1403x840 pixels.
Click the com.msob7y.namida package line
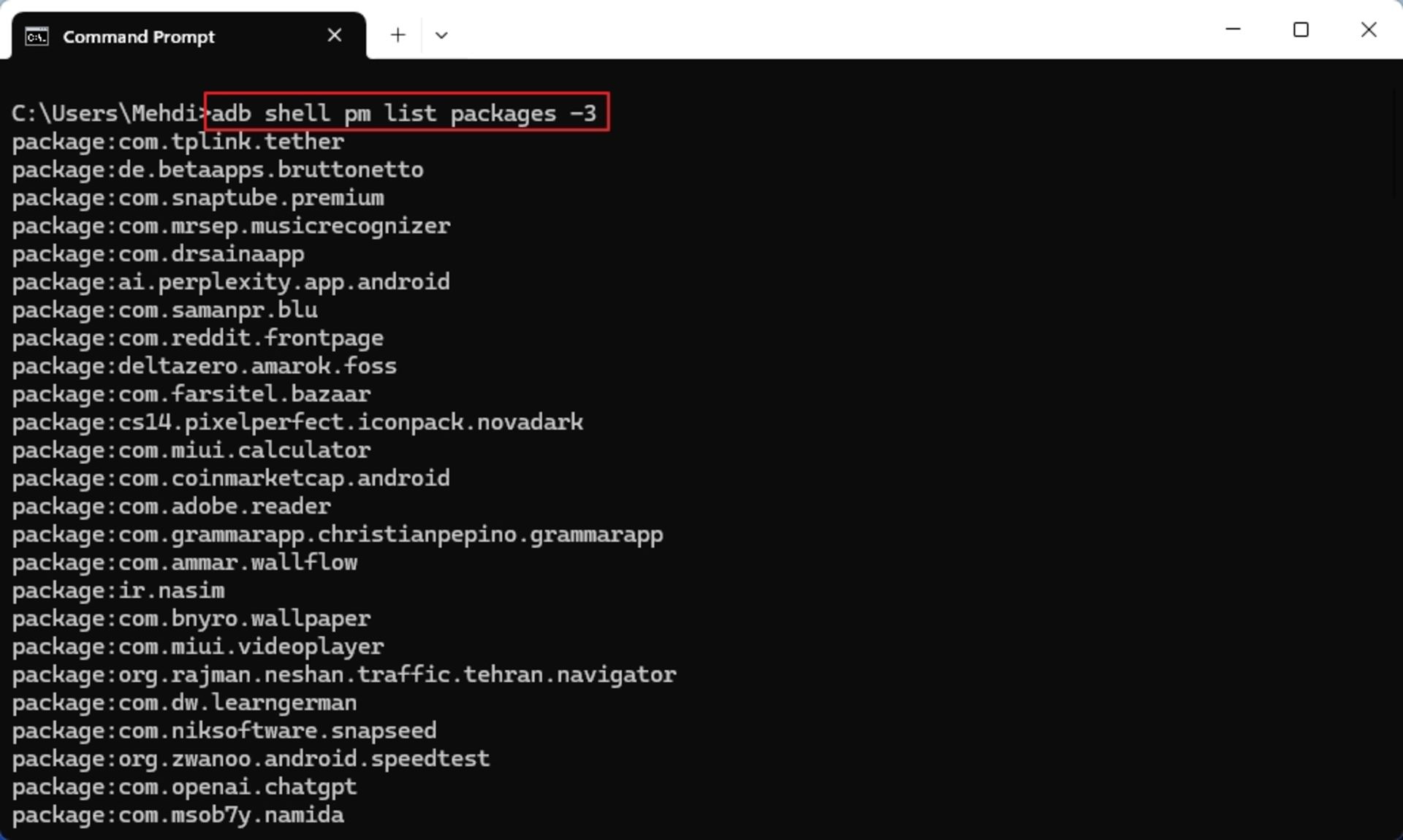pyautogui.click(x=178, y=815)
